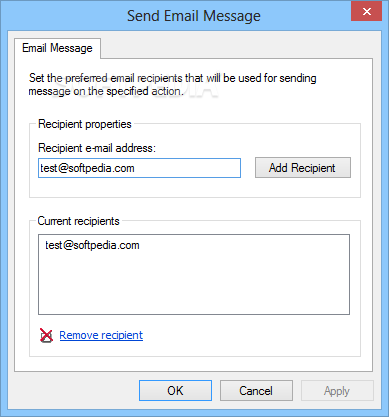Cancel the email message settings

point(256,391)
